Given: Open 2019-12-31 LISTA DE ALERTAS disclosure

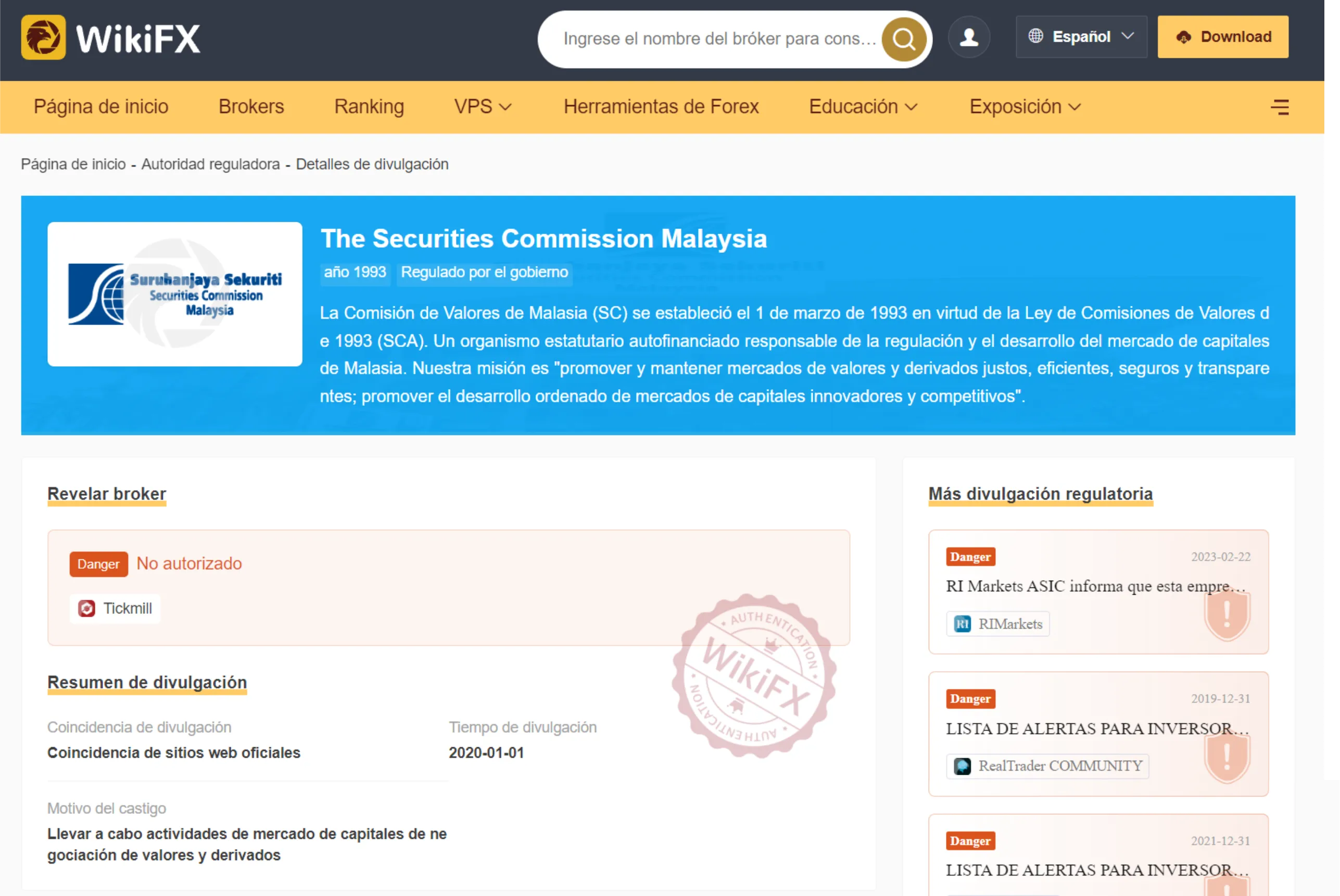Looking at the screenshot, I should coord(1097,728).
